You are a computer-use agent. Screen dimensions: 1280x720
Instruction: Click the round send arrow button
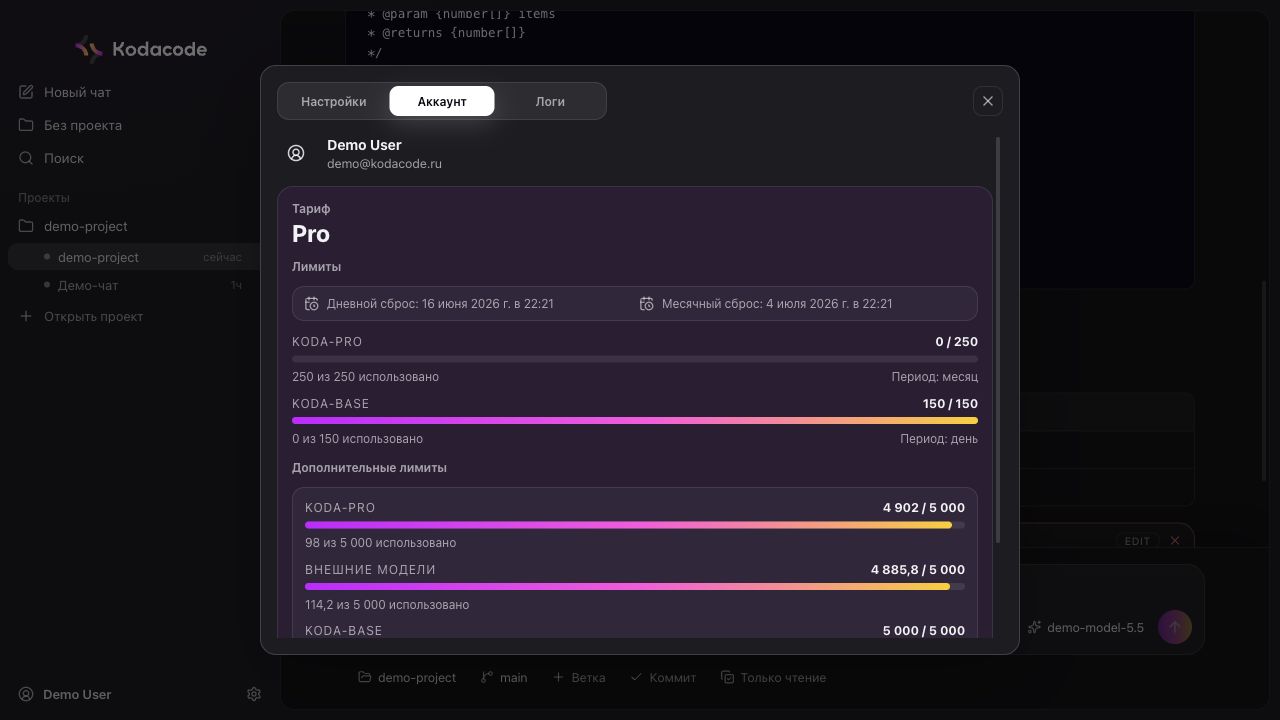1175,627
